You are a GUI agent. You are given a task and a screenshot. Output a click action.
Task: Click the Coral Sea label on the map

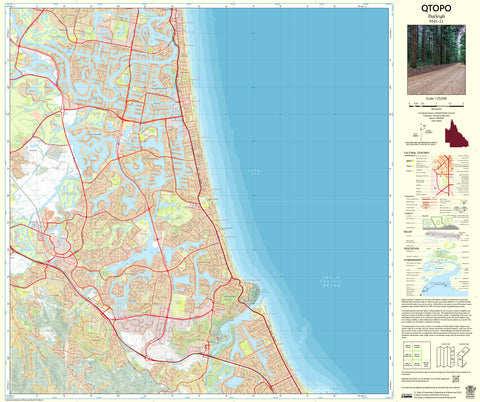(255, 172)
